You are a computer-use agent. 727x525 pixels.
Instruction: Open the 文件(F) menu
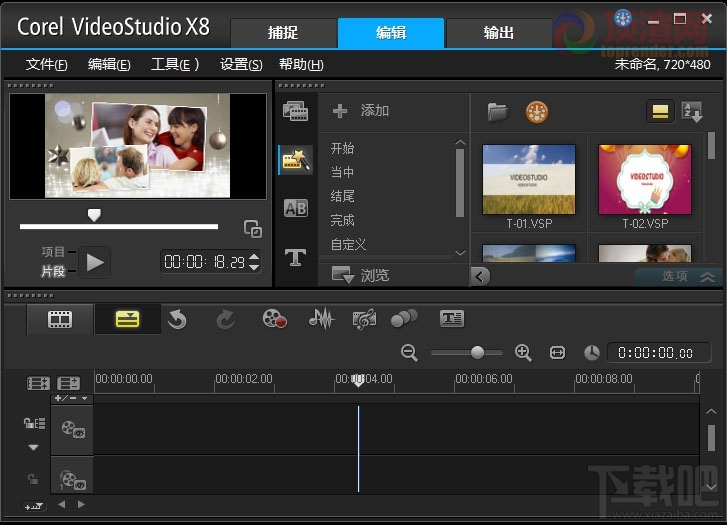46,65
